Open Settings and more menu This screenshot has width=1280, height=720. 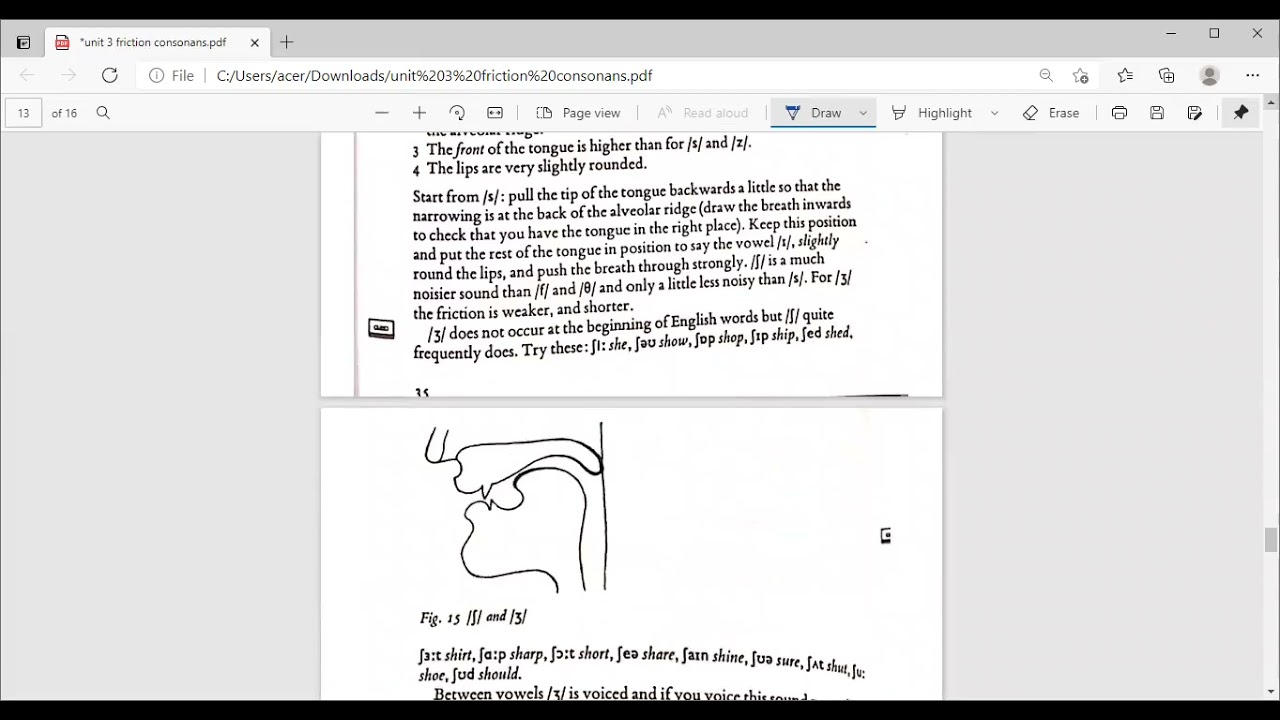[1253, 75]
